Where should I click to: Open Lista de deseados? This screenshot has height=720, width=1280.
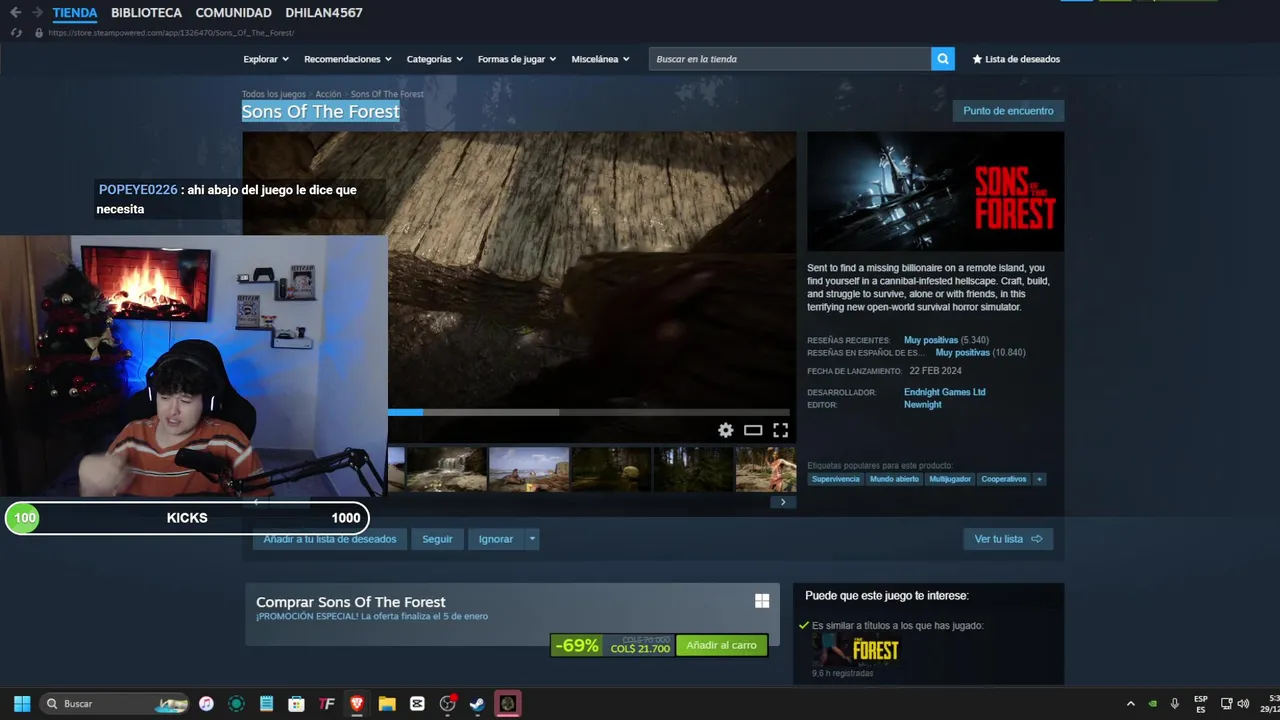coord(1016,59)
